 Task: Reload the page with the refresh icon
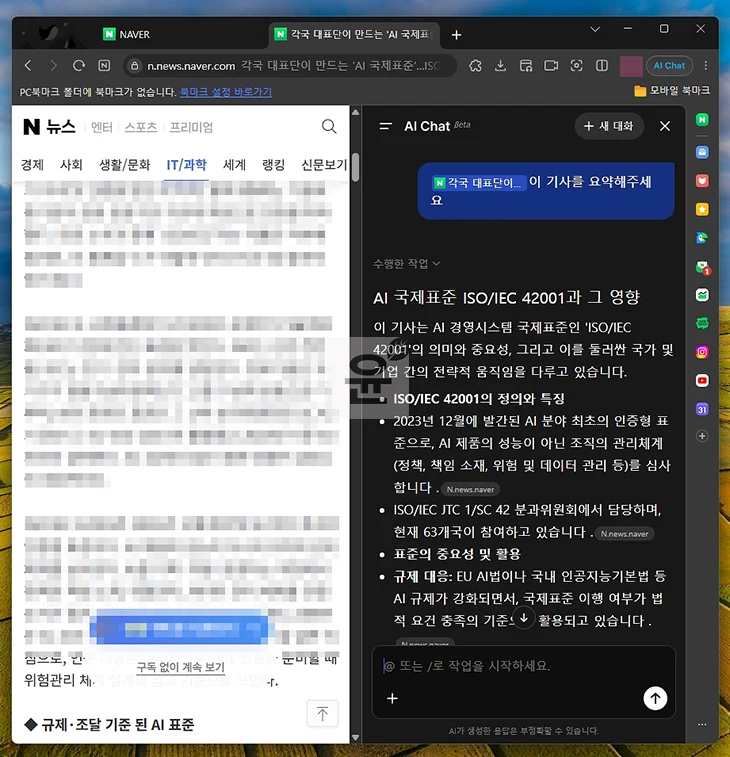79,66
